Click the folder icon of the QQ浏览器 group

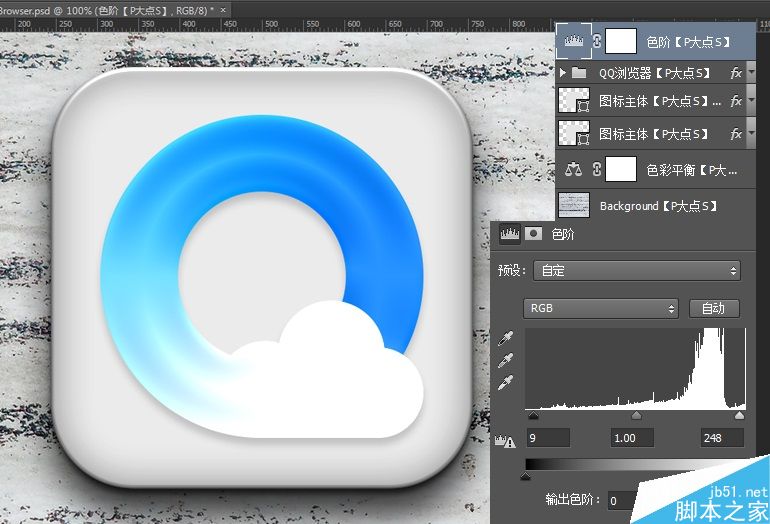[x=579, y=73]
